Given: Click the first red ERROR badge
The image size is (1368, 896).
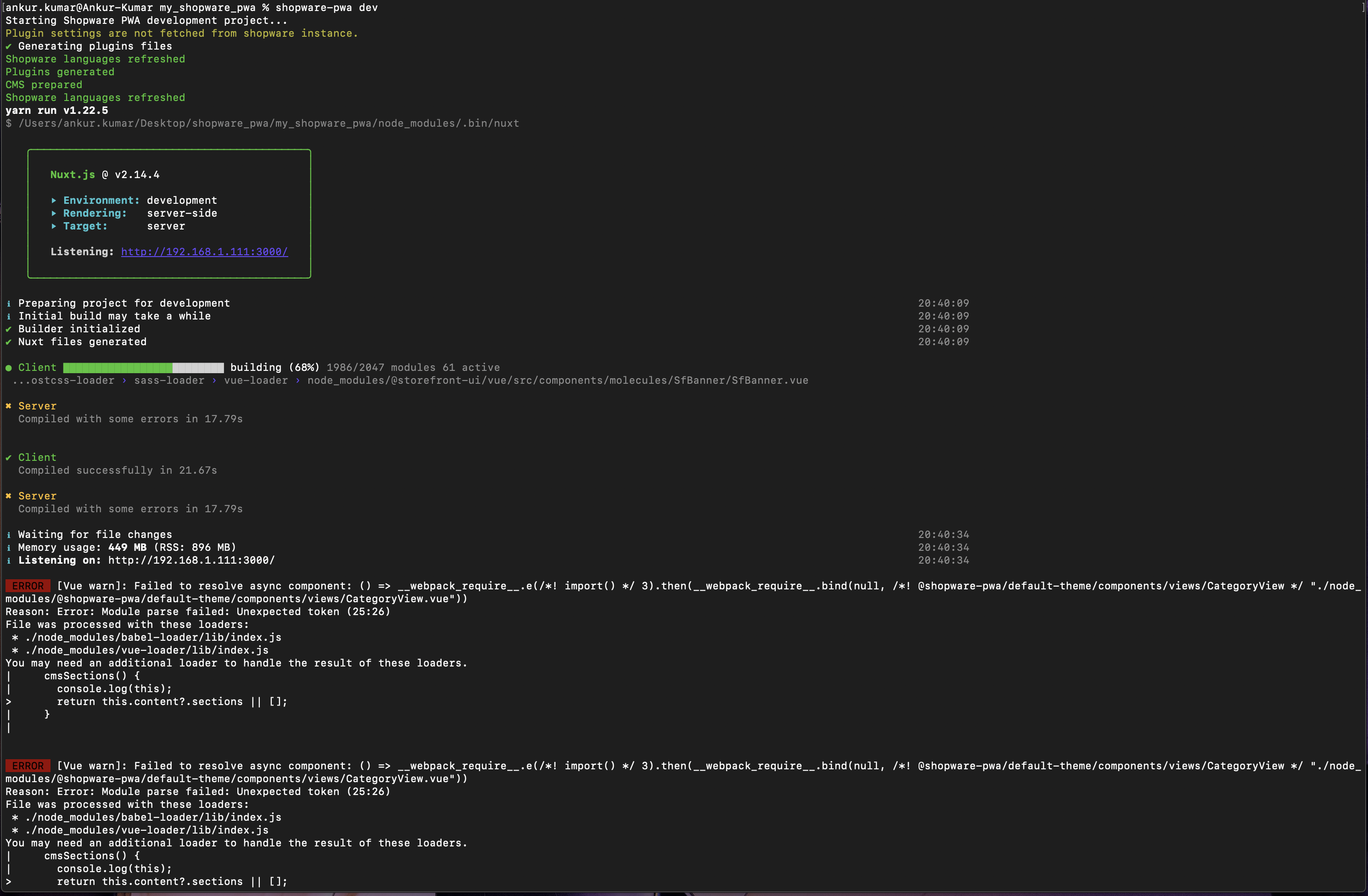Looking at the screenshot, I should point(28,586).
